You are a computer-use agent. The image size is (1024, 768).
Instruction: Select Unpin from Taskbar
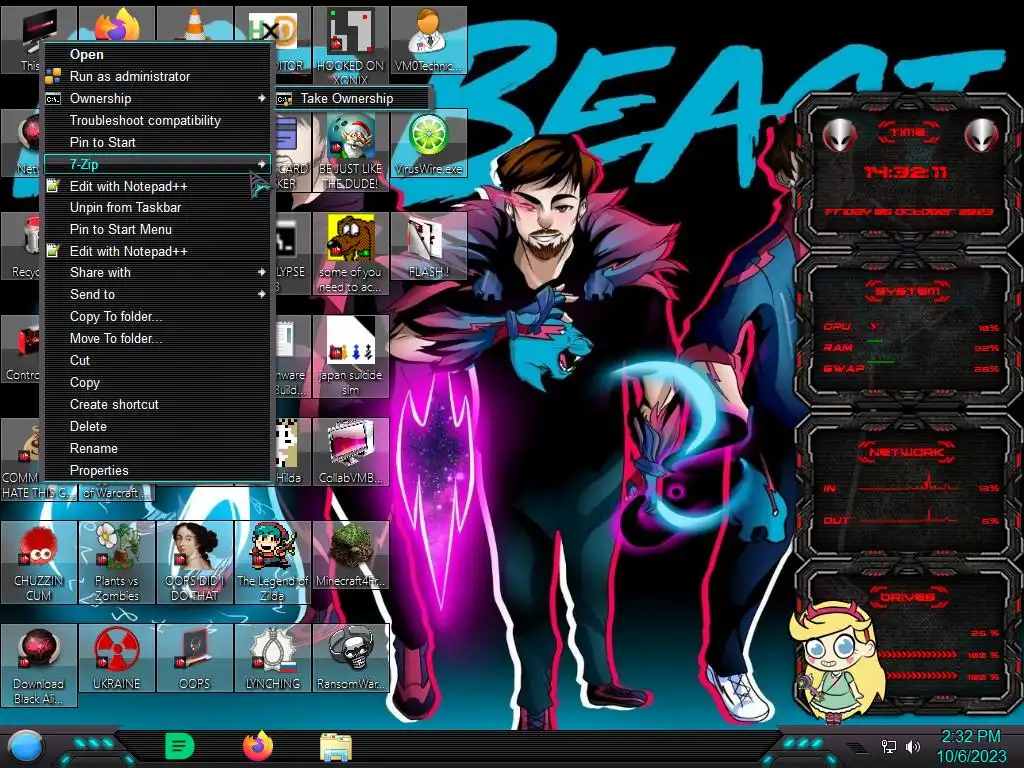click(157, 208)
